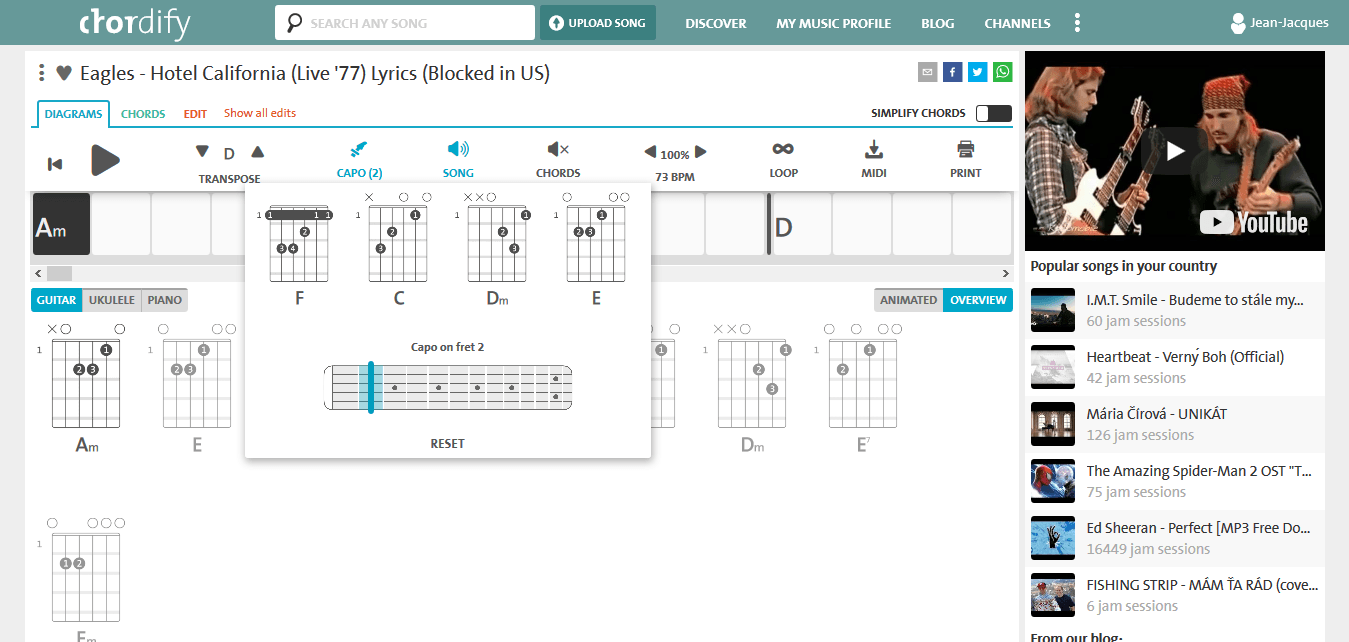This screenshot has width=1349, height=642.
Task: Open Ed Sheeran - Perfect song
Action: [x=1177, y=538]
